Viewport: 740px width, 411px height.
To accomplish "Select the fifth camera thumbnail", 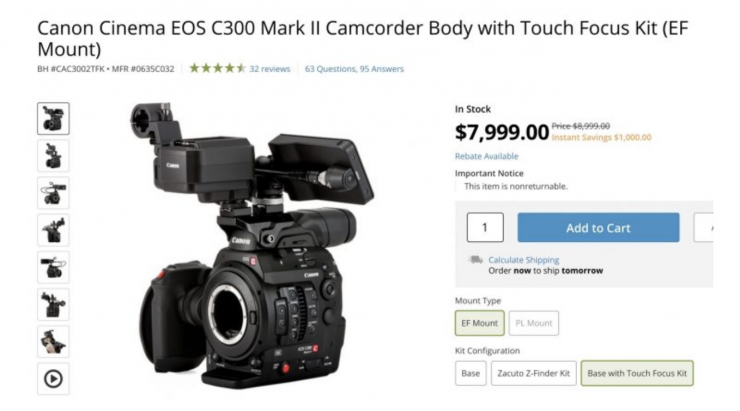I will pyautogui.click(x=53, y=268).
